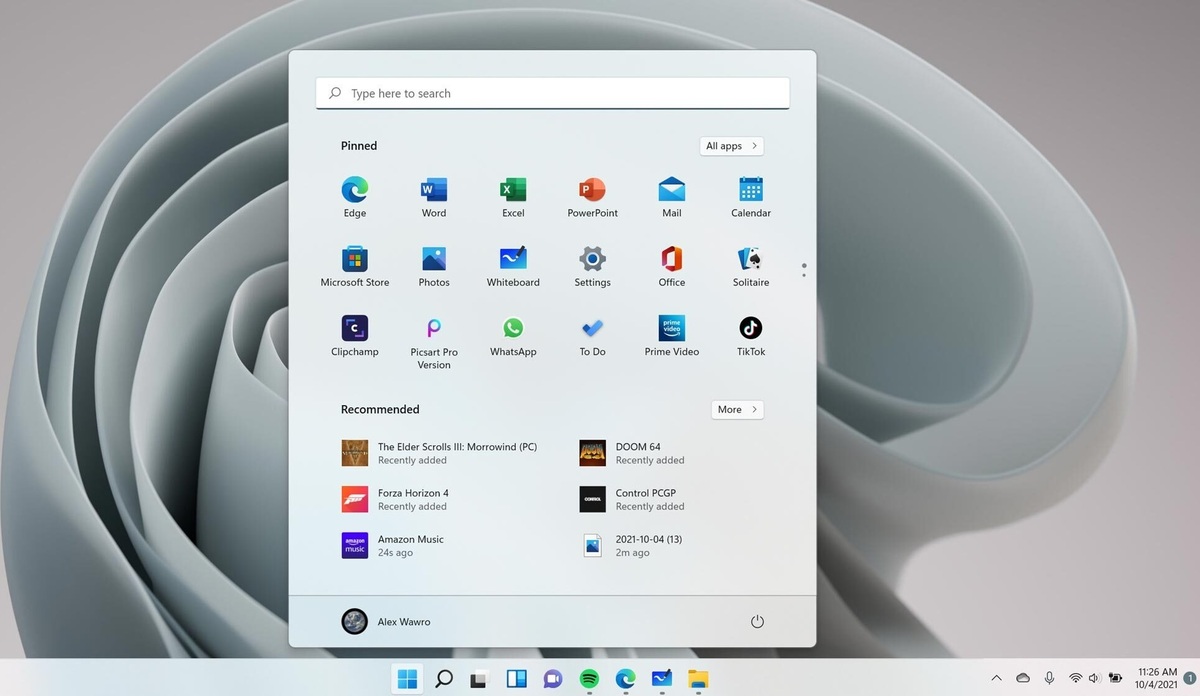
Task: Click the OneDrive cloud tray icon
Action: click(x=1023, y=678)
